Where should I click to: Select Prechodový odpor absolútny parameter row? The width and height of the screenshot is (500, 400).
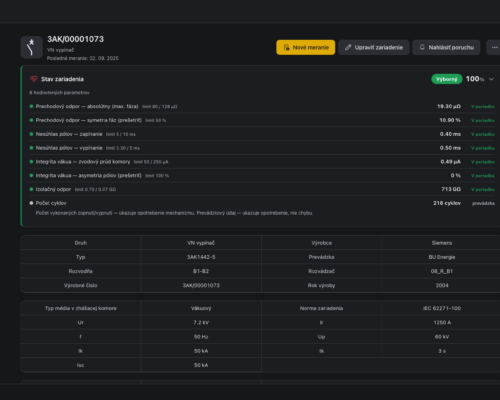click(262, 106)
